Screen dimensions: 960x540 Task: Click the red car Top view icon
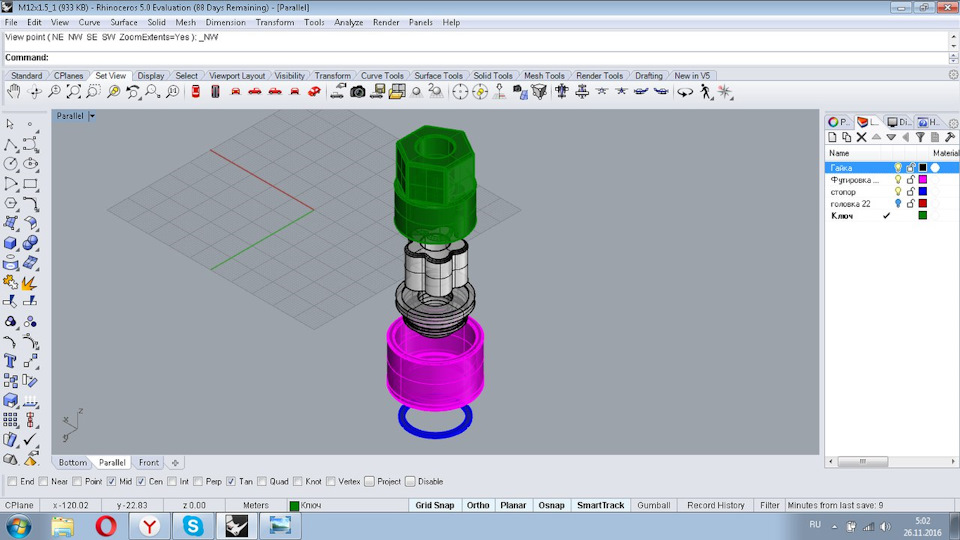pos(195,92)
